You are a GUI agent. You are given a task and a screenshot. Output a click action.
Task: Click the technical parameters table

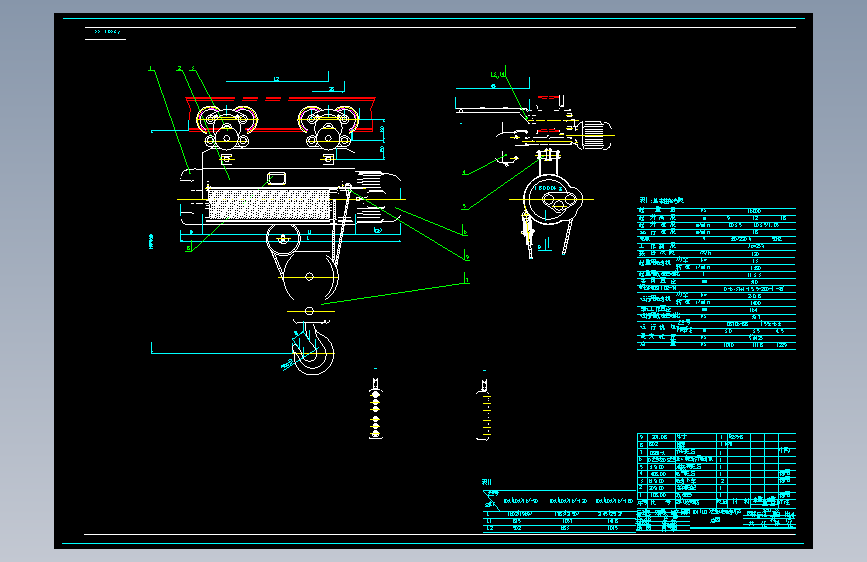click(x=717, y=278)
